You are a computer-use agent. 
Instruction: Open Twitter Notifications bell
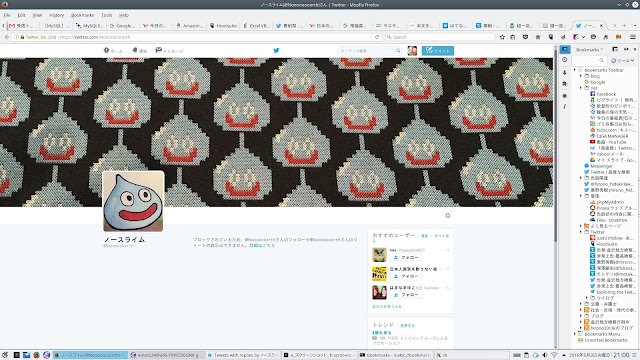(140, 51)
